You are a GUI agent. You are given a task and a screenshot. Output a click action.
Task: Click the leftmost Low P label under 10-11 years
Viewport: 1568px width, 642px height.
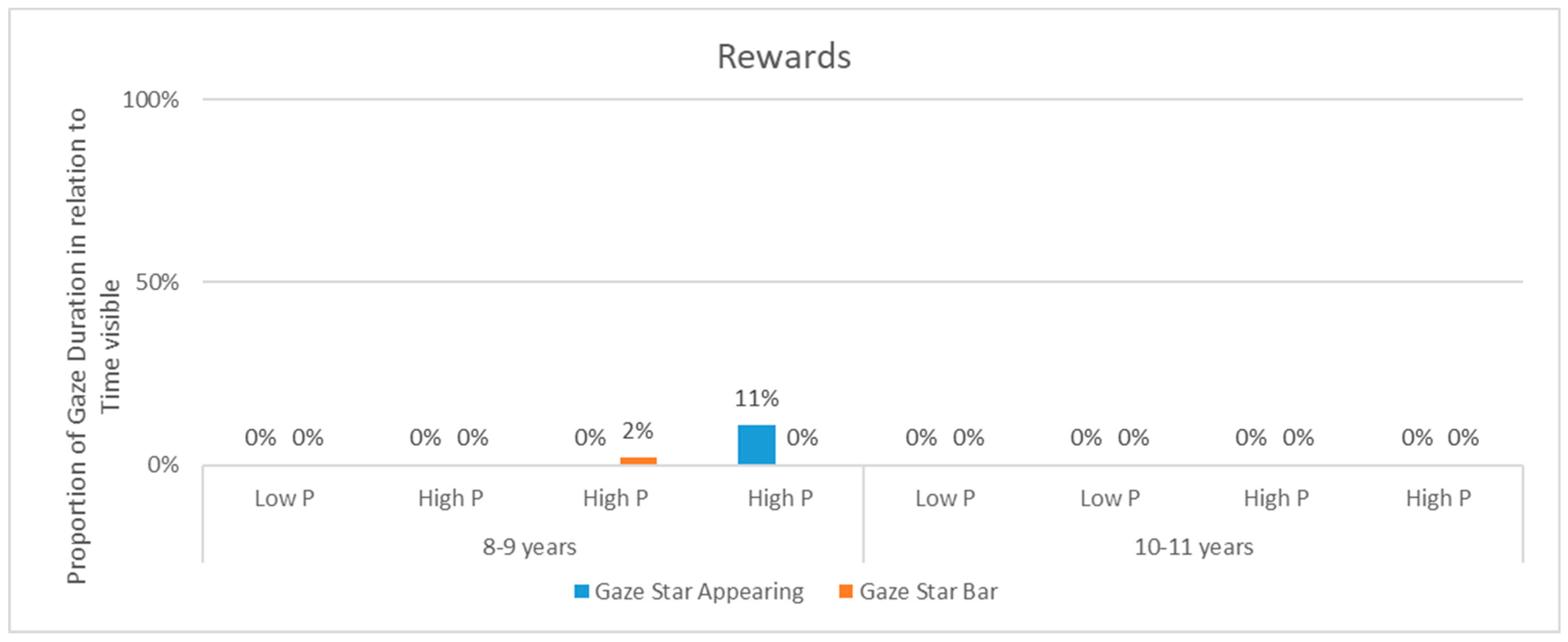945,498
